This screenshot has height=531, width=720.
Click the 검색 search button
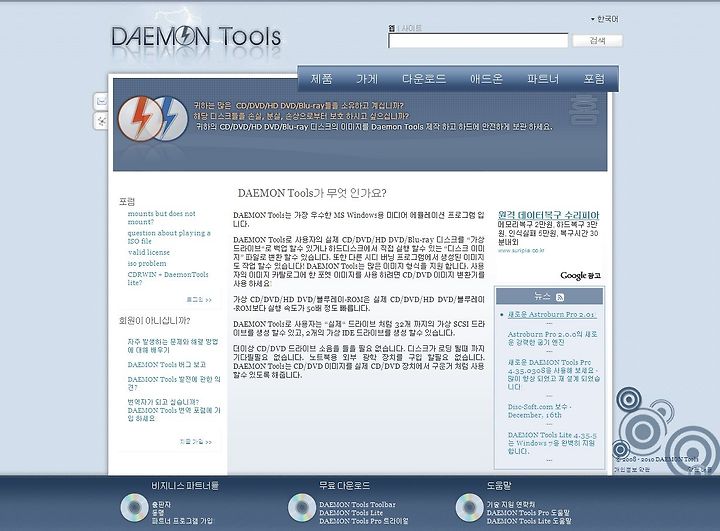point(597,40)
